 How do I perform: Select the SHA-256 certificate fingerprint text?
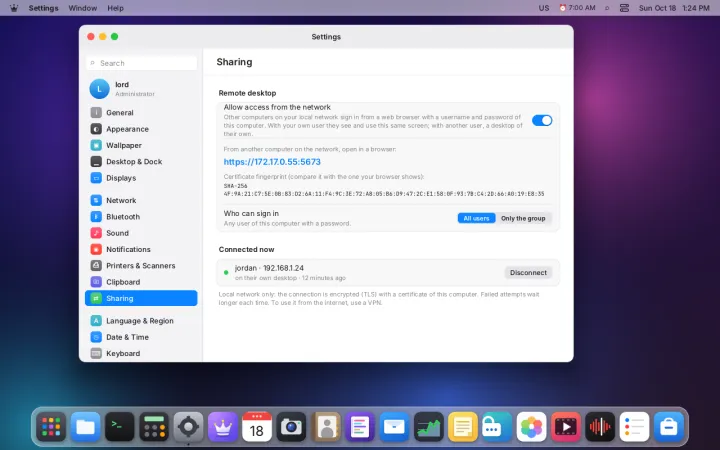pyautogui.click(x=384, y=190)
